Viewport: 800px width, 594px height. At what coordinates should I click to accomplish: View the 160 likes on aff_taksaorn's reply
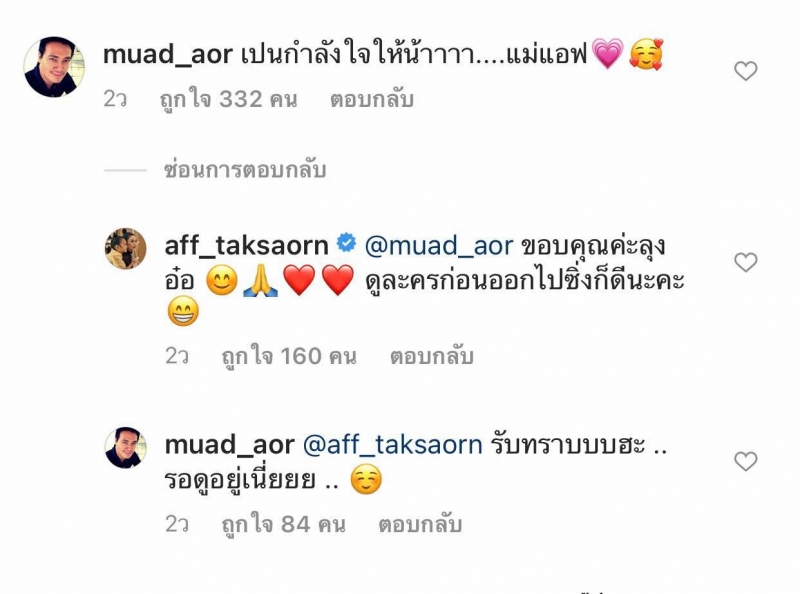coord(289,356)
